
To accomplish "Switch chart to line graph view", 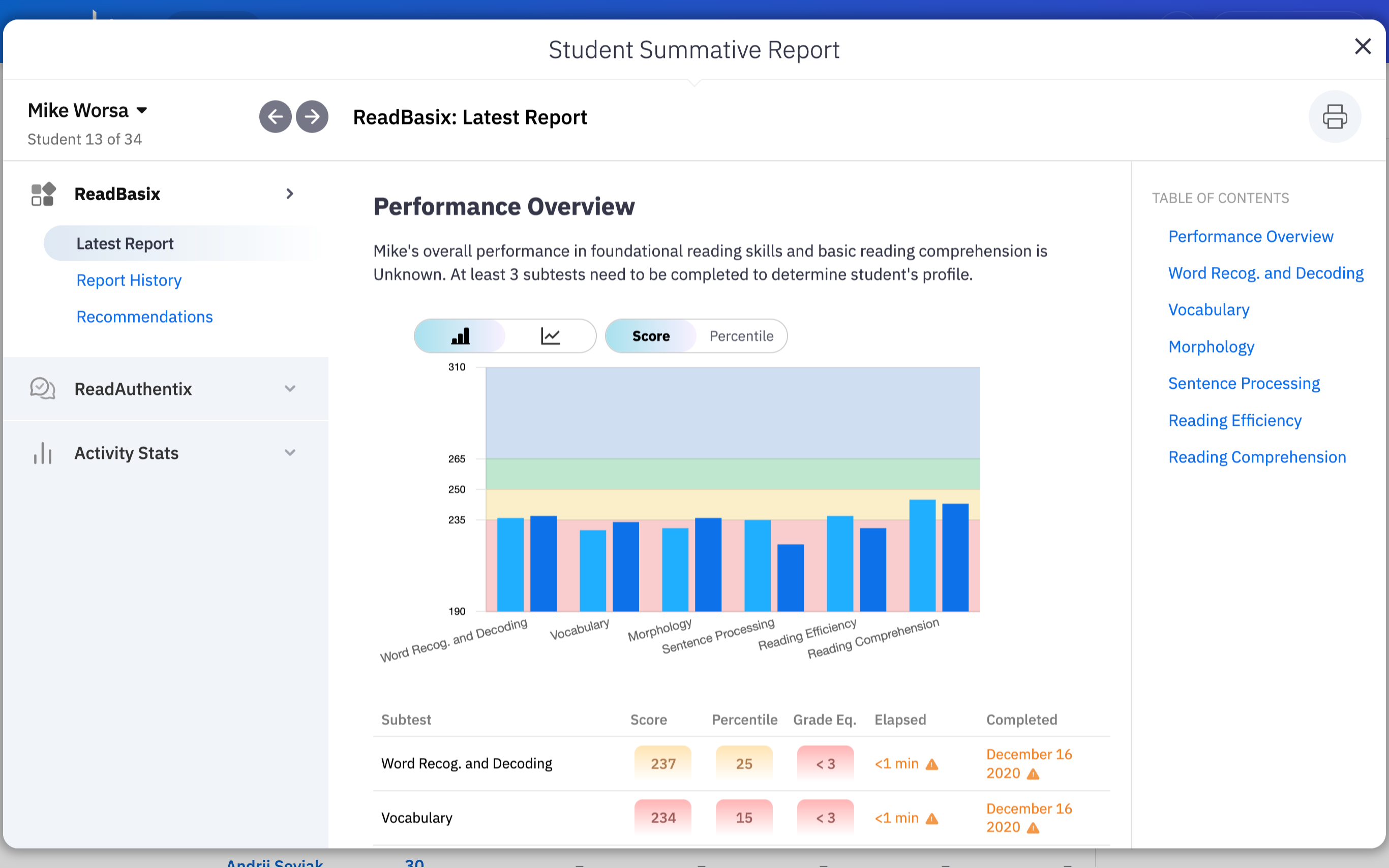I will click(x=550, y=336).
